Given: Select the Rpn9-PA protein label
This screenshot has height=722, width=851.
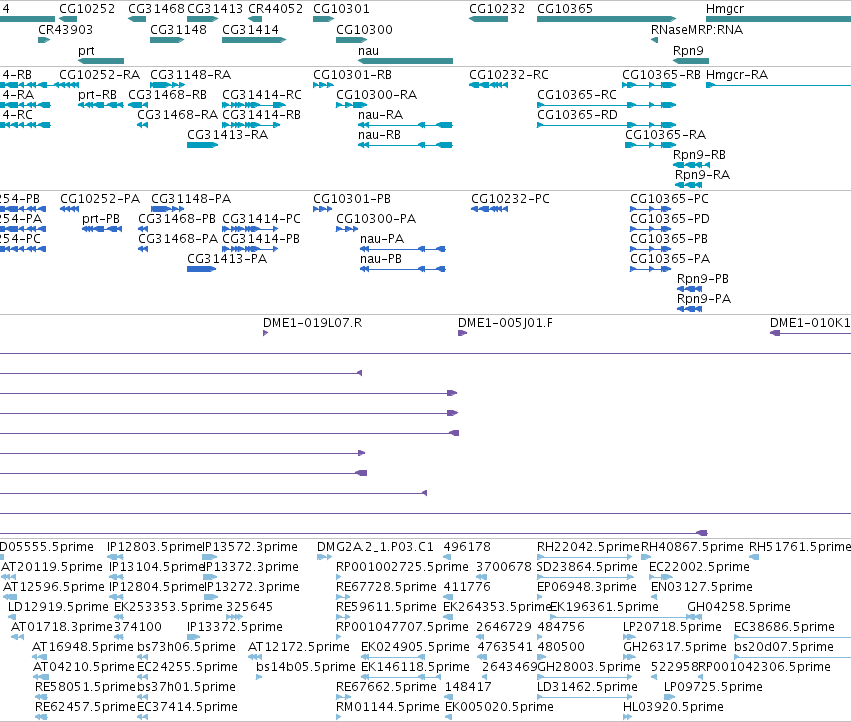Looking at the screenshot, I should point(704,299).
